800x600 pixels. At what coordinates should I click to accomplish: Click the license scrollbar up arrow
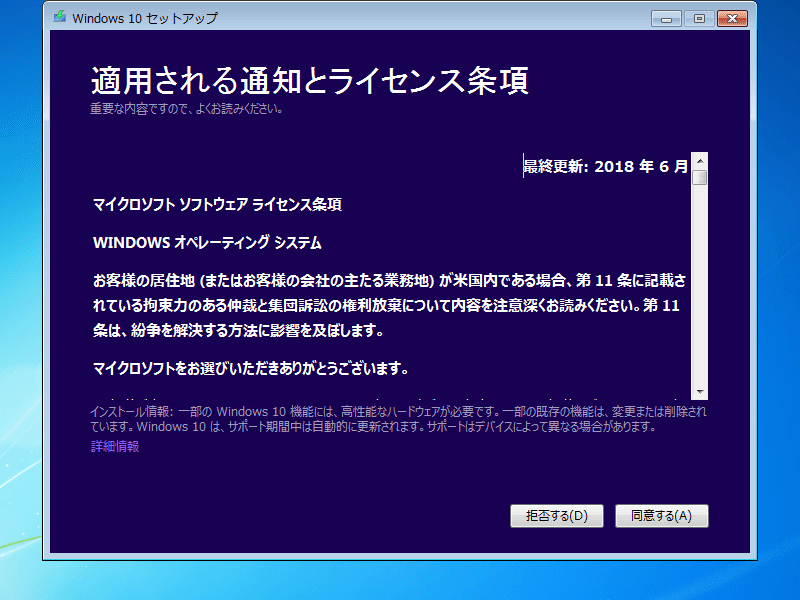pyautogui.click(x=700, y=160)
